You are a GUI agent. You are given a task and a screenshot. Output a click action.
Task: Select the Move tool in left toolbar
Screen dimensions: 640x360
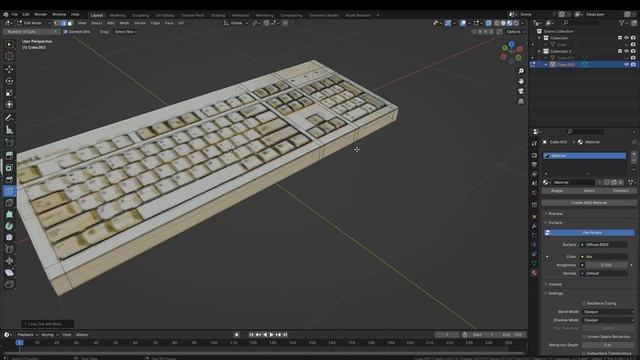9,69
